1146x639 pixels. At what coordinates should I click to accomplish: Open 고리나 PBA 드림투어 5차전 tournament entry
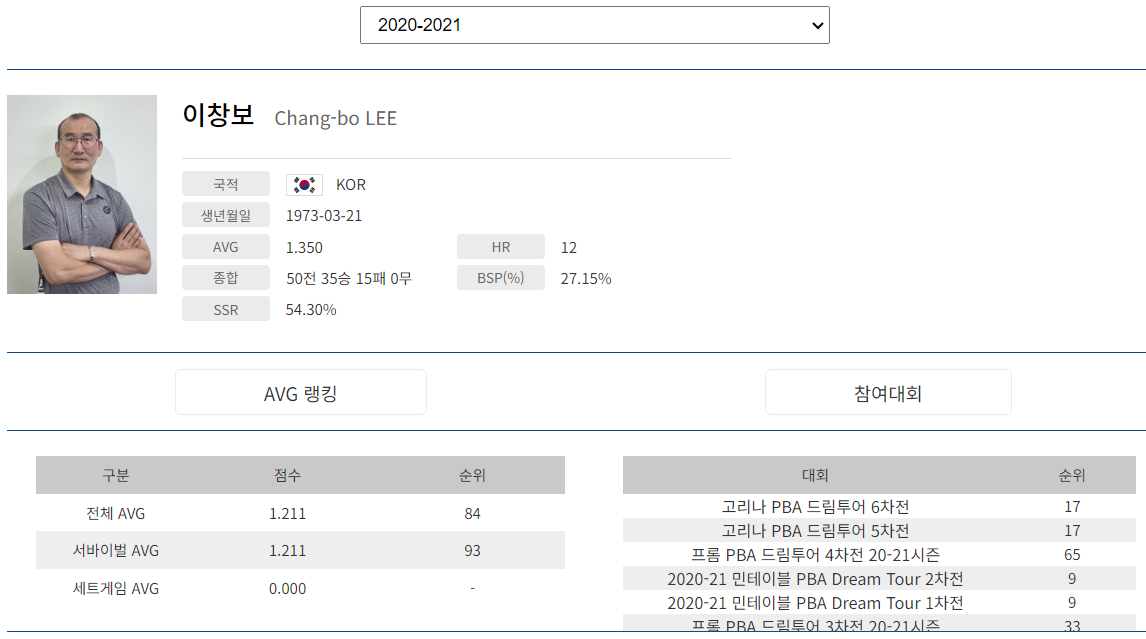[814, 531]
